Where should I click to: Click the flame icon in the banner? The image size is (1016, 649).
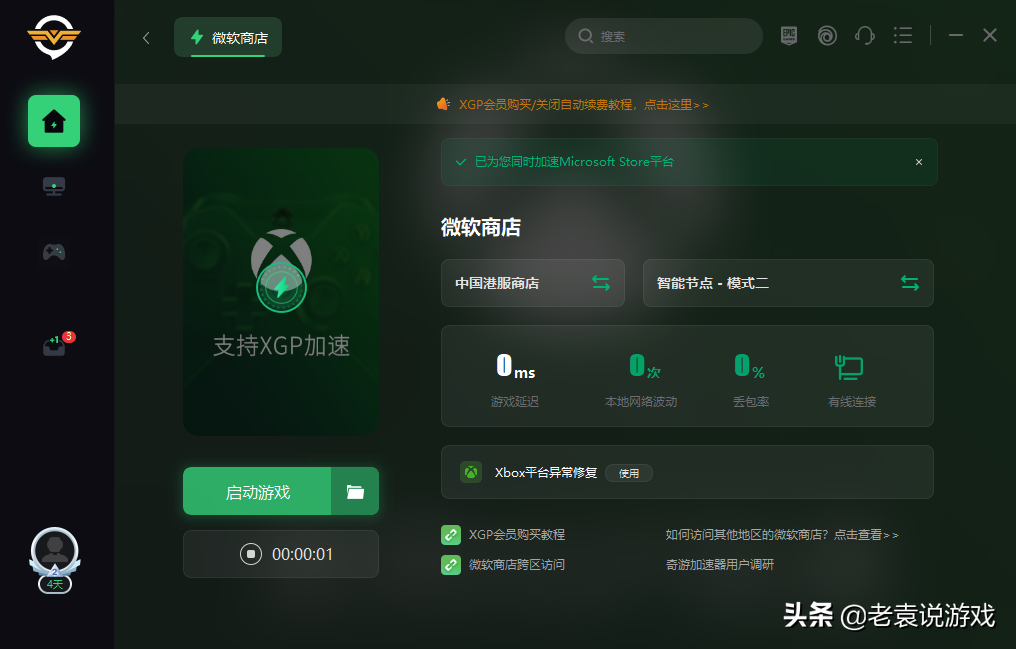[x=443, y=104]
